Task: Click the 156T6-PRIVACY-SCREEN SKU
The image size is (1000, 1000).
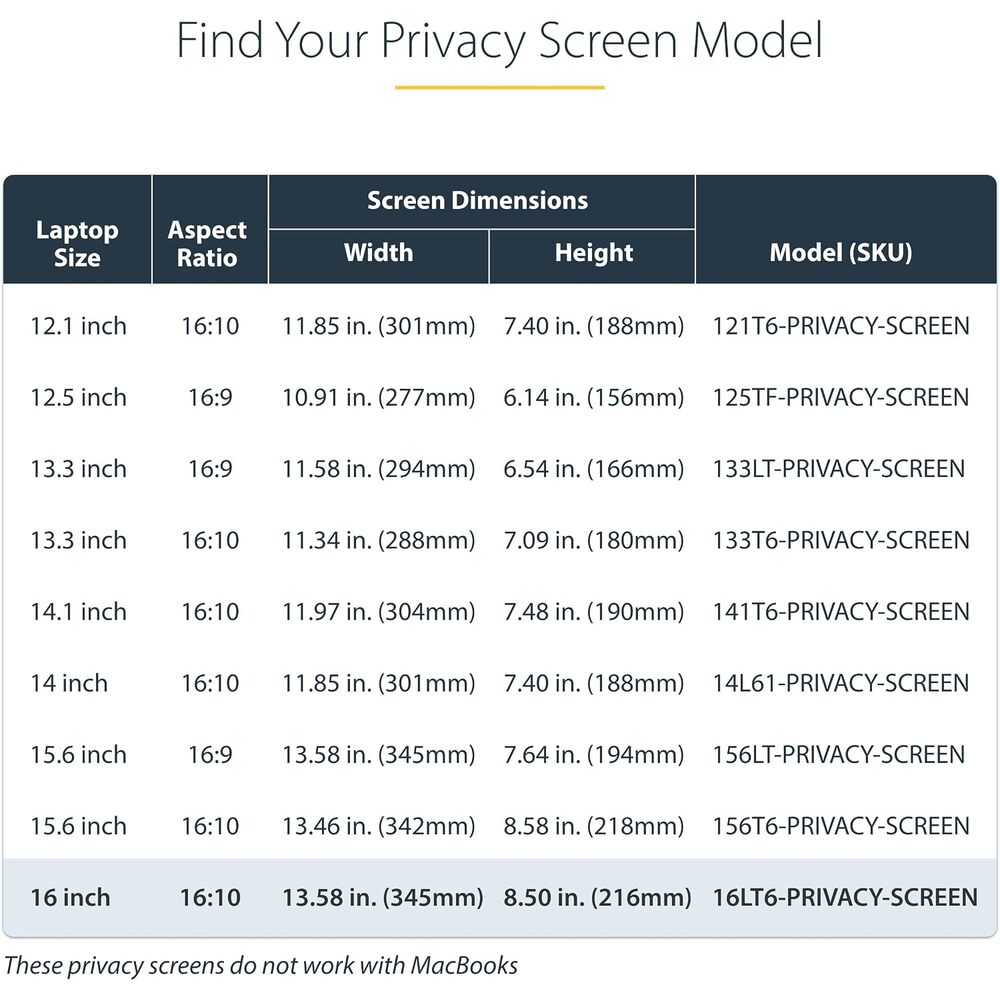Action: [x=841, y=826]
